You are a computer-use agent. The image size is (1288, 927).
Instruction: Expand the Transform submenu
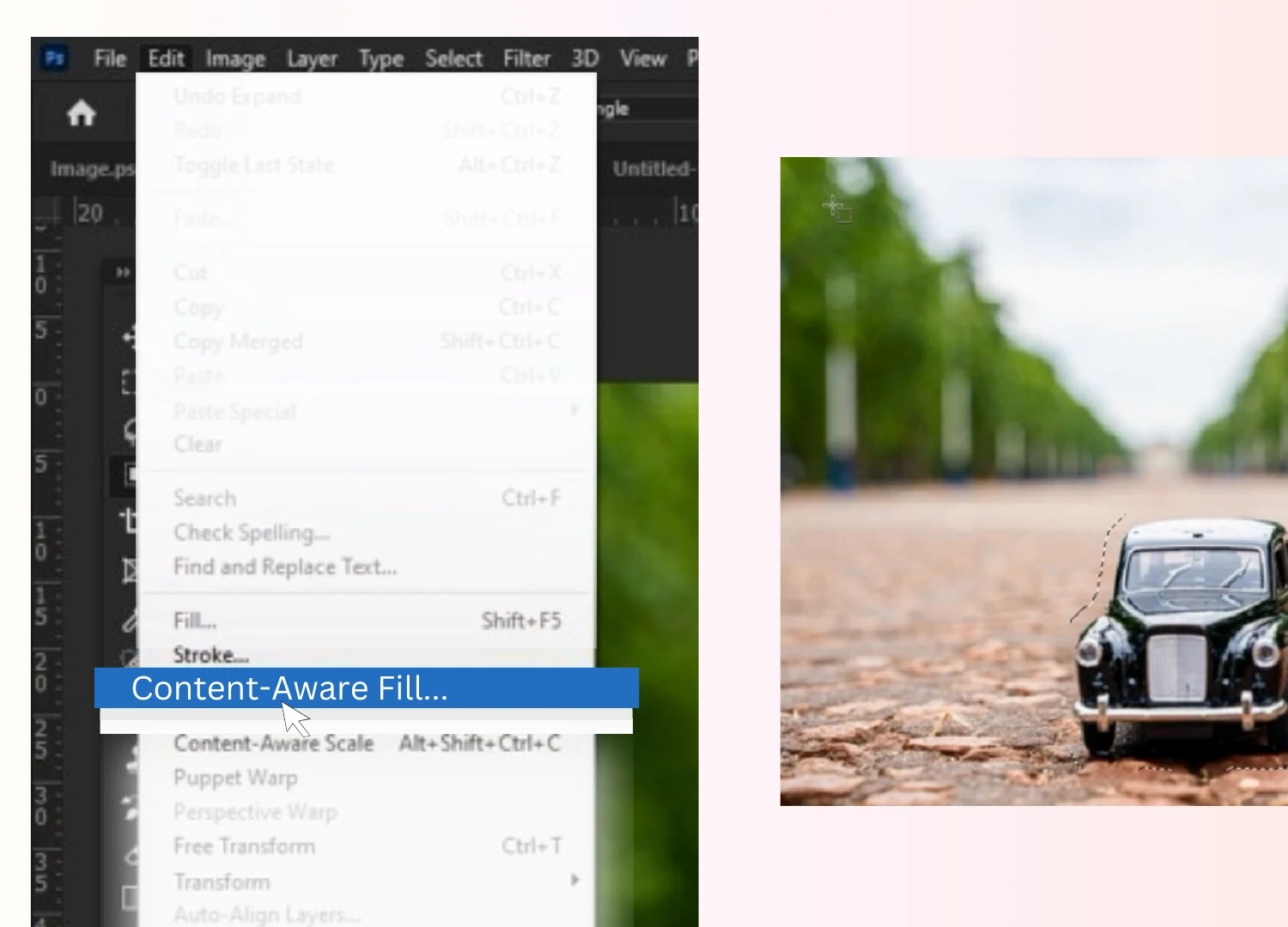point(369,881)
